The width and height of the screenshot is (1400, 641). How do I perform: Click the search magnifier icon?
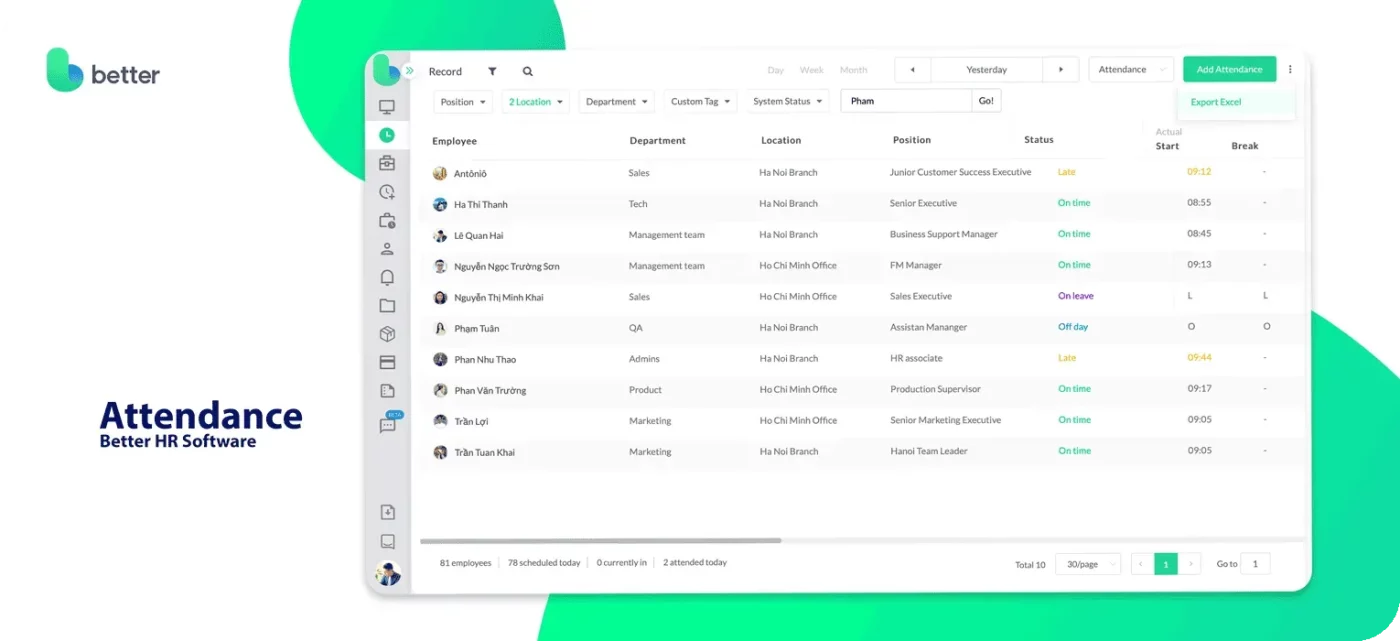(527, 71)
